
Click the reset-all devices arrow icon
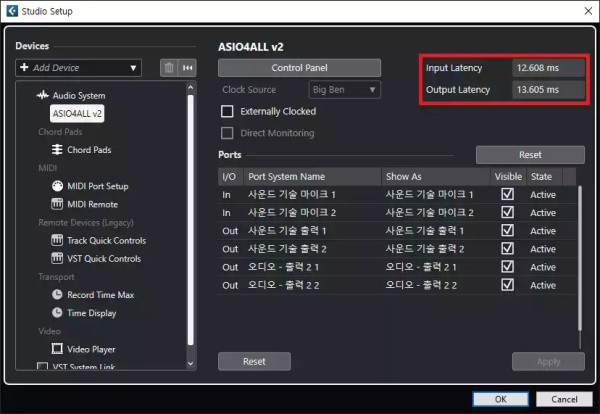pyautogui.click(x=188, y=68)
